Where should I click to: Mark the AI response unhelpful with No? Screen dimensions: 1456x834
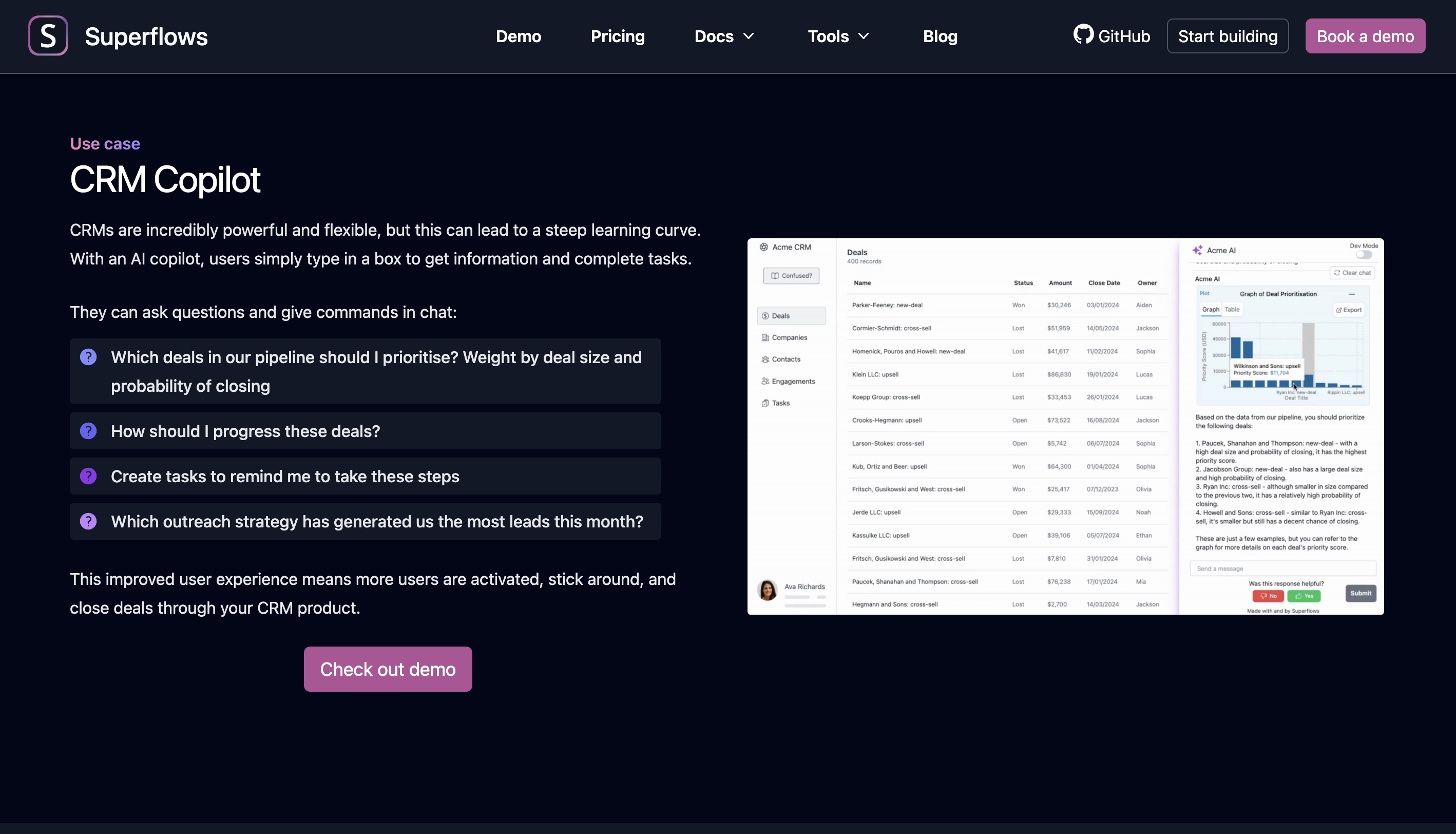1268,596
